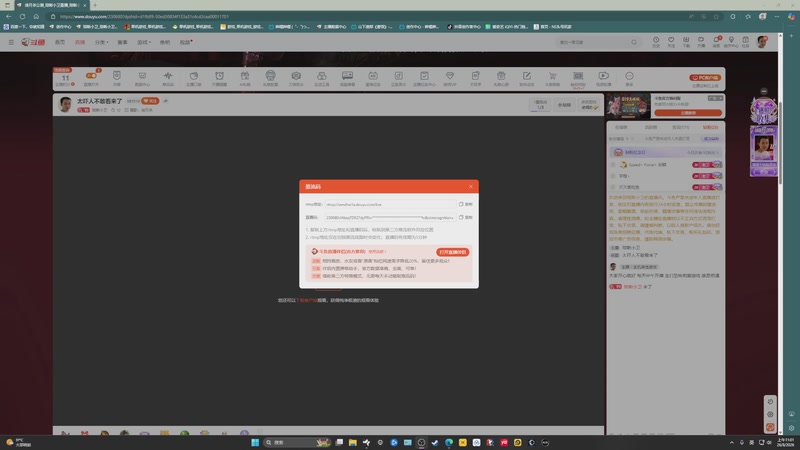This screenshot has height=450, width=800.
Task: Click the refresh icon in floating right sidebar
Action: (x=770, y=402)
